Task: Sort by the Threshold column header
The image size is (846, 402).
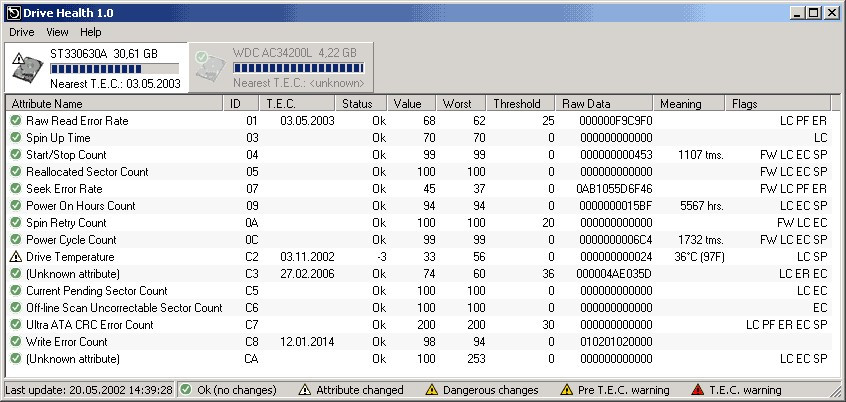Action: pos(521,104)
